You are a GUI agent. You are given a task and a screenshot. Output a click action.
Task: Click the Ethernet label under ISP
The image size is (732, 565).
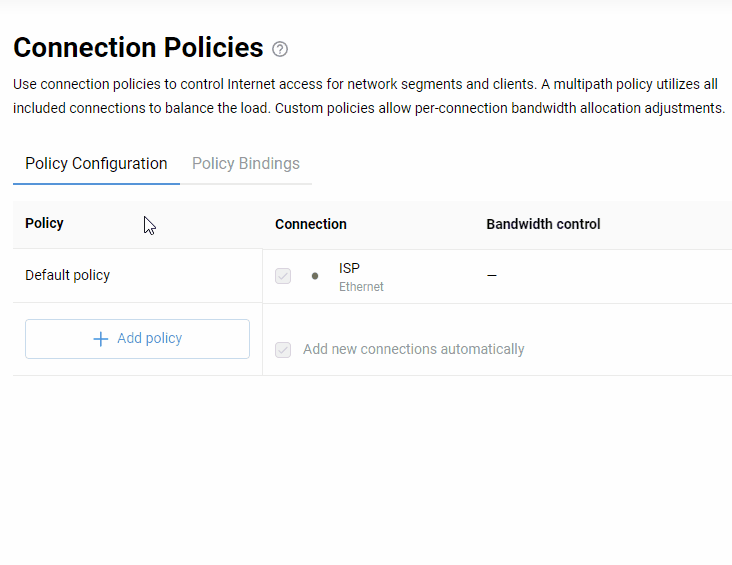[x=361, y=287]
